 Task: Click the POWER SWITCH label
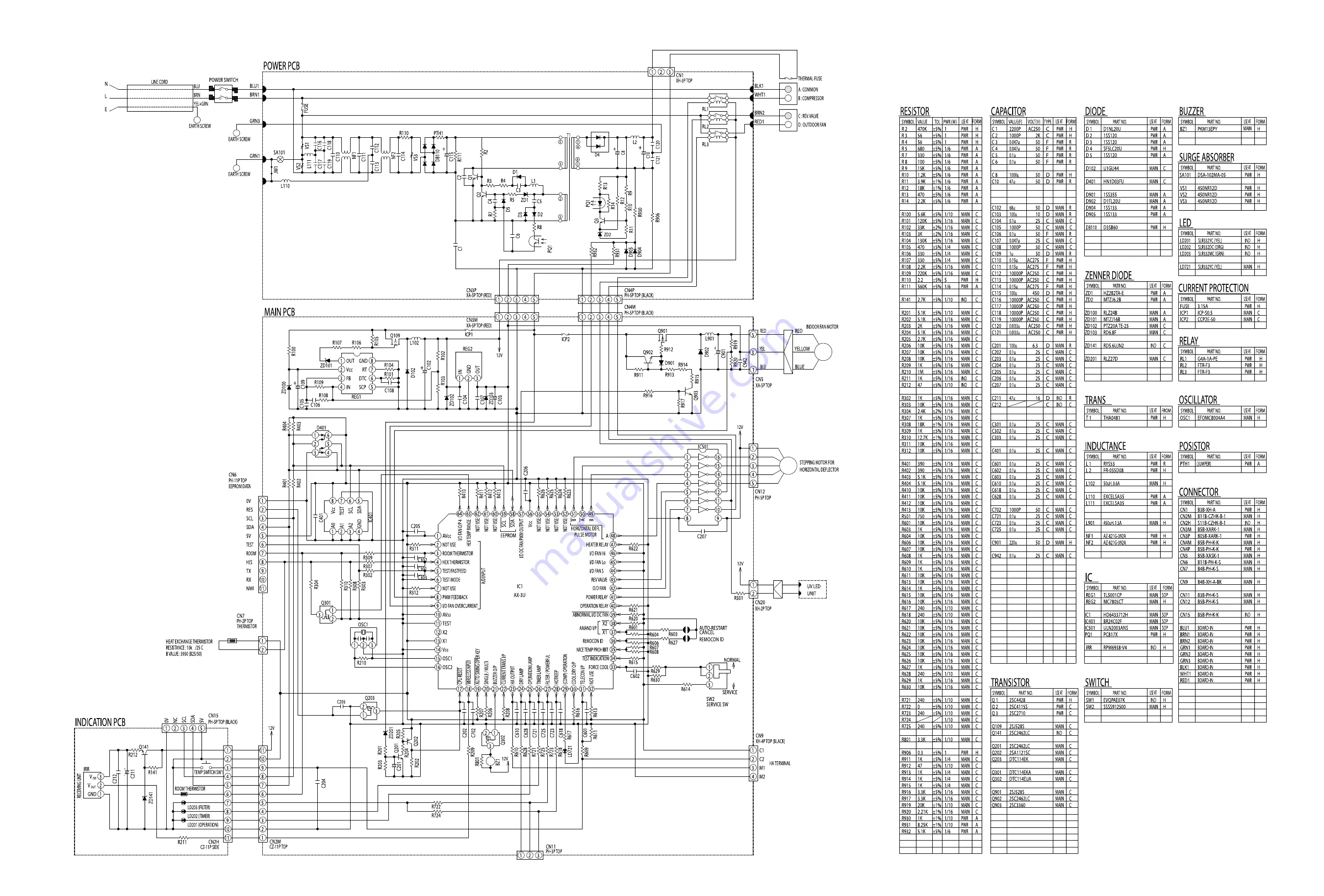223,80
